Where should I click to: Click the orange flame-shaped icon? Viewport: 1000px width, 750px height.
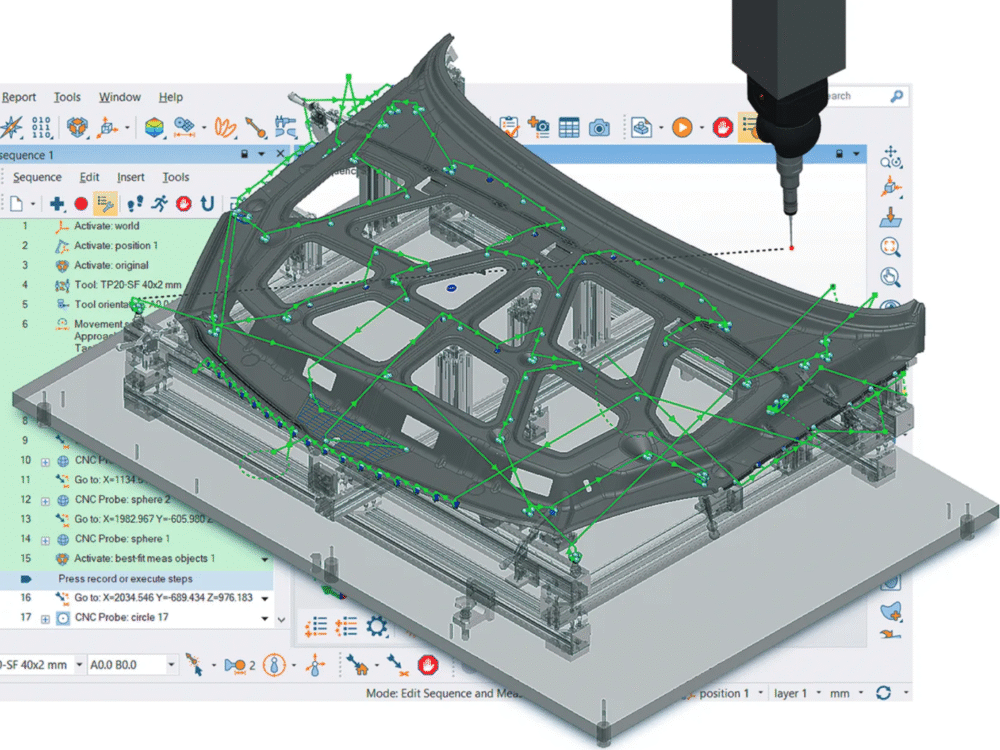point(224,127)
